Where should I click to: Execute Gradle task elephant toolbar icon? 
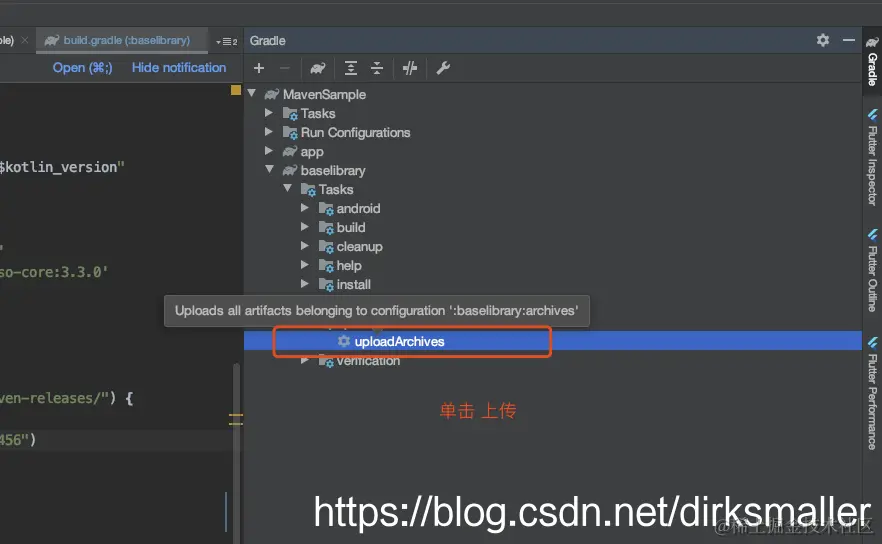click(318, 68)
